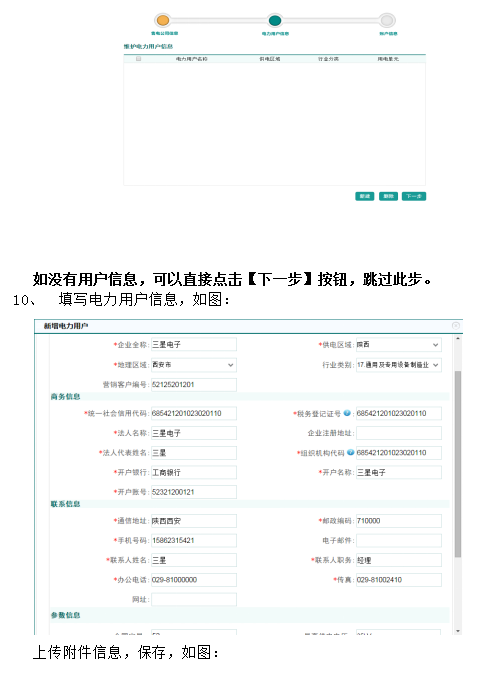Click the 营销客户编号 field

point(194,384)
